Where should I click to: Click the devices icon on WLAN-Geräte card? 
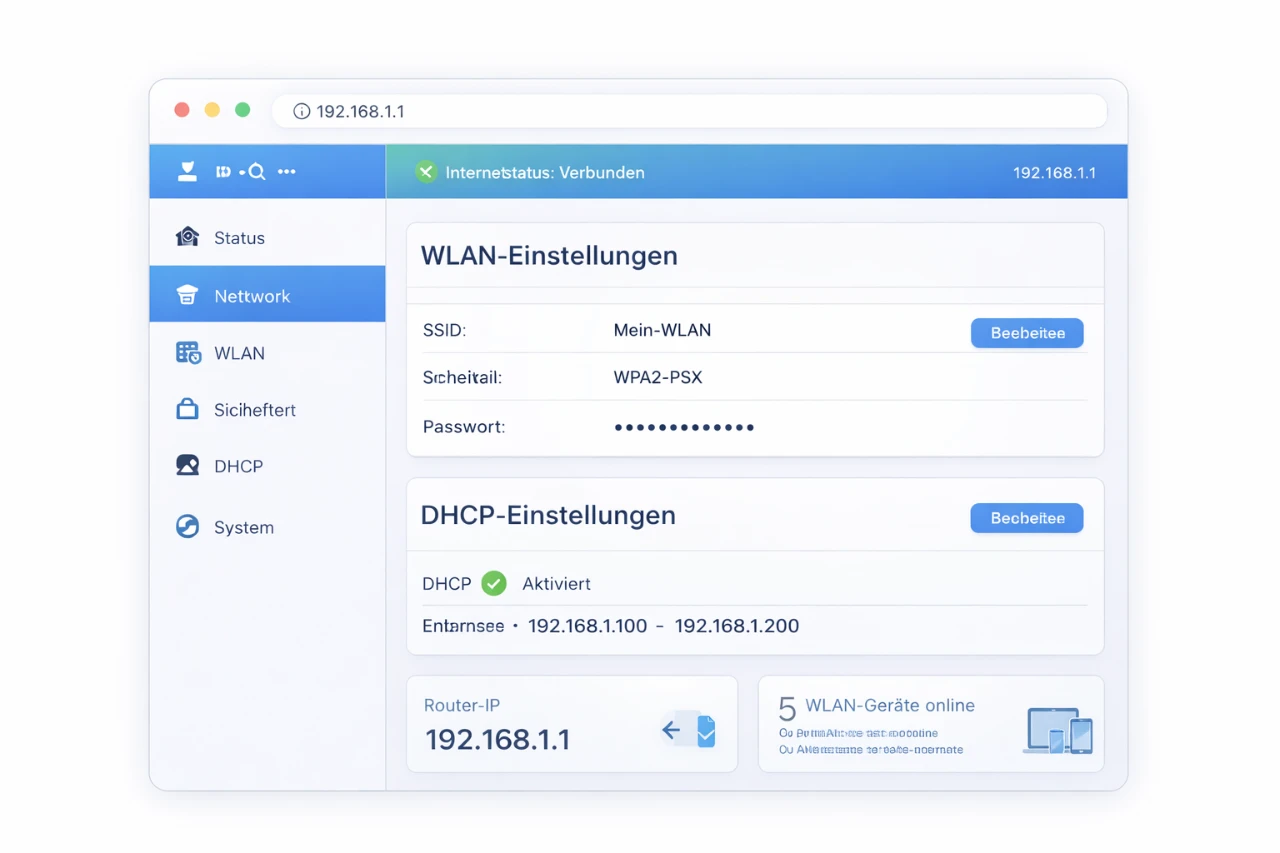(1057, 730)
